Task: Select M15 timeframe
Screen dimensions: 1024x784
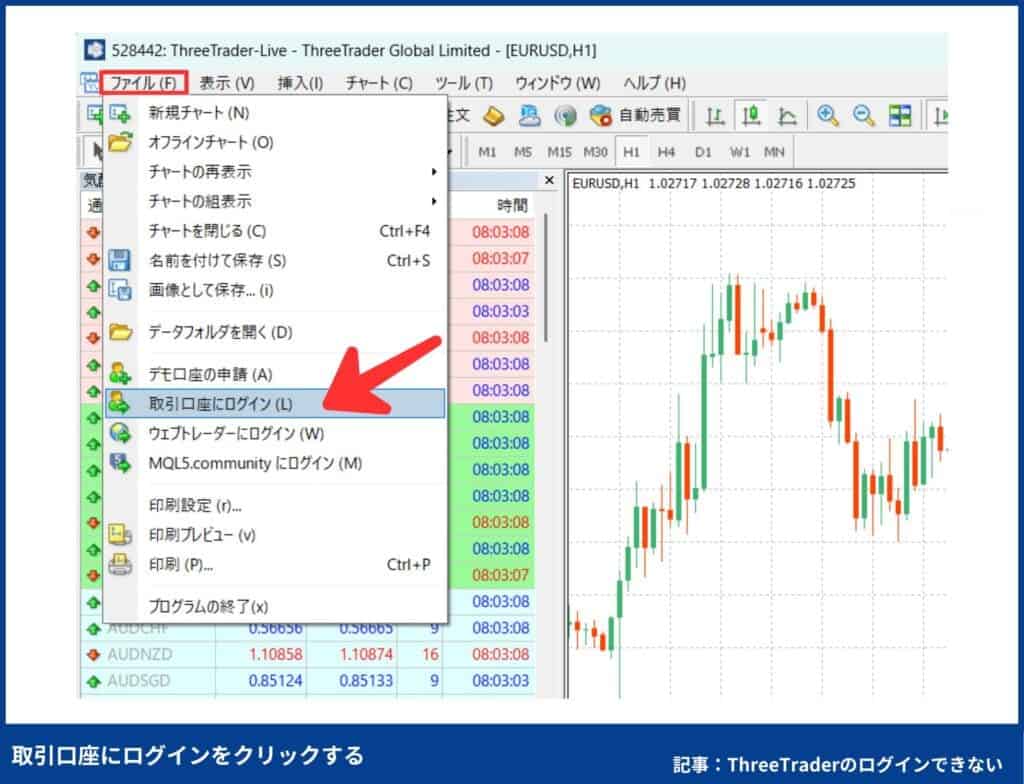Action: [560, 152]
